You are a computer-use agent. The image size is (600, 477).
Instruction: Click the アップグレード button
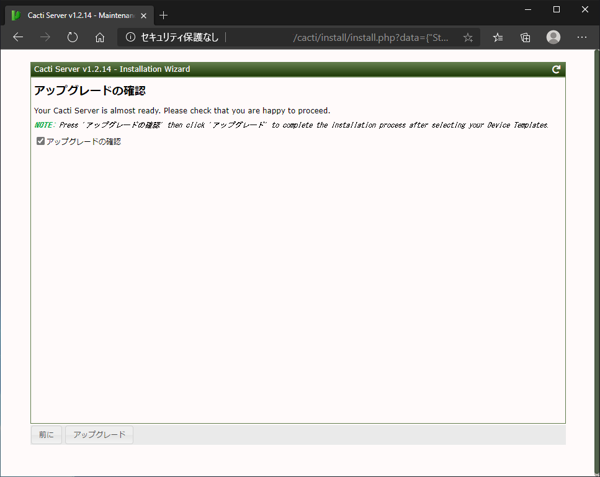coord(99,435)
